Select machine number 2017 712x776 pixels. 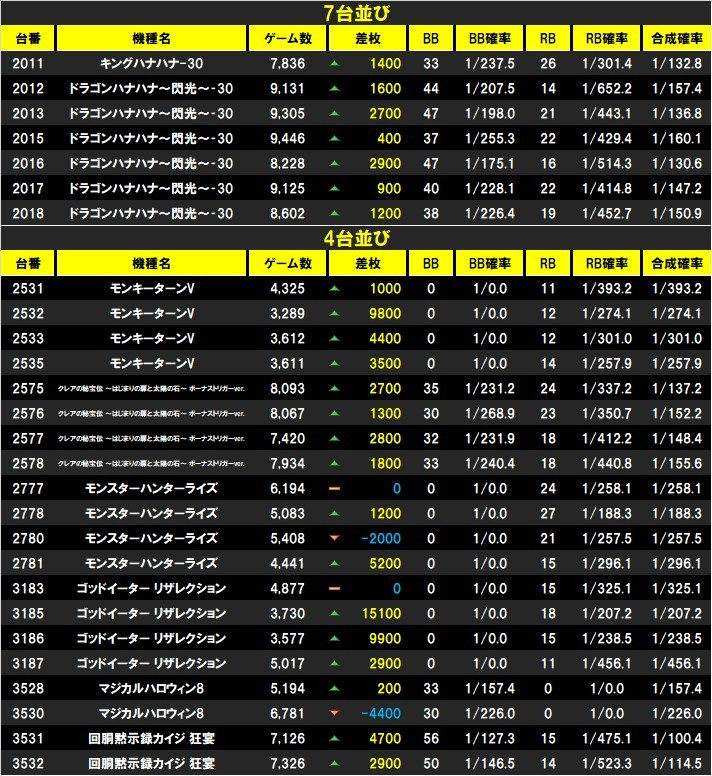coord(28,189)
